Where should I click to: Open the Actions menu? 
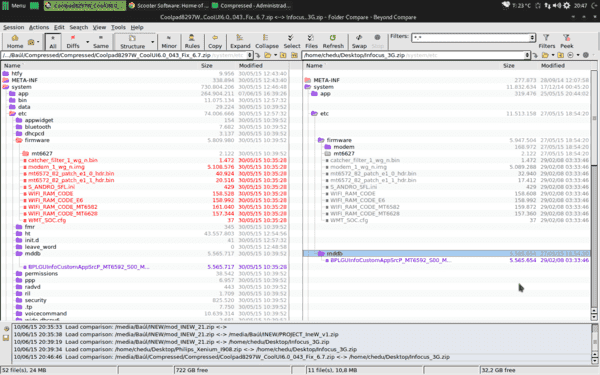[39, 28]
